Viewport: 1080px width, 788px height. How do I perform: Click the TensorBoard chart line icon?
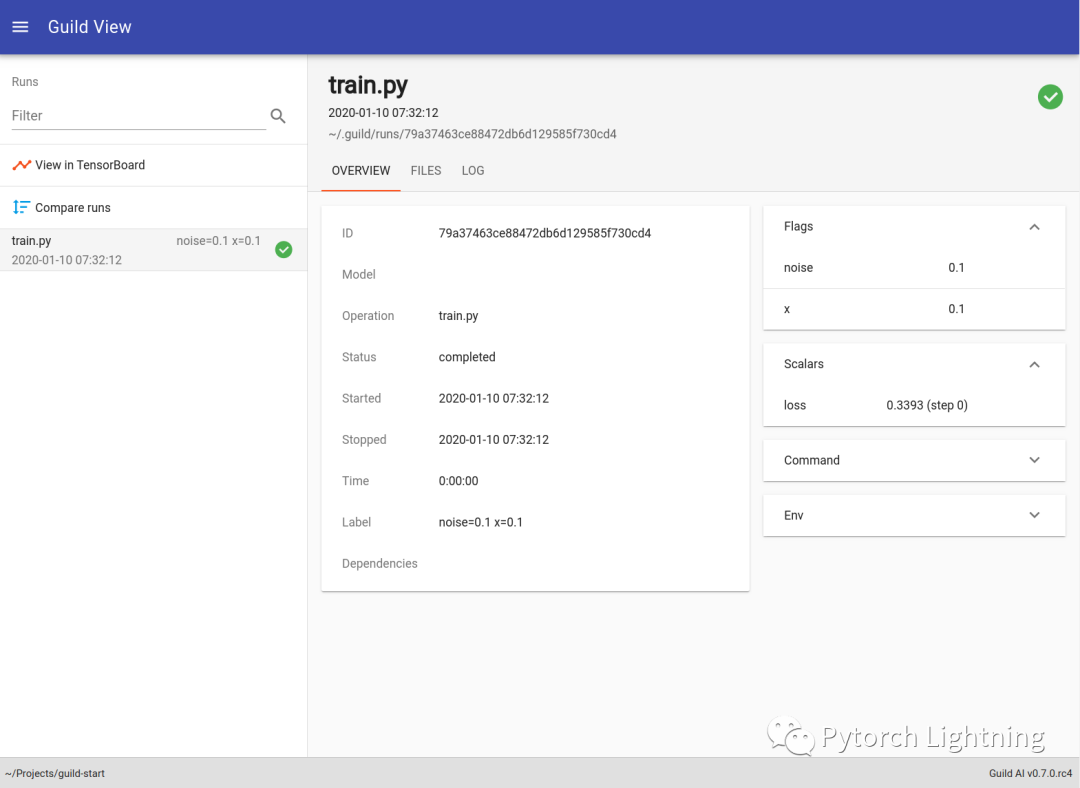[21, 165]
